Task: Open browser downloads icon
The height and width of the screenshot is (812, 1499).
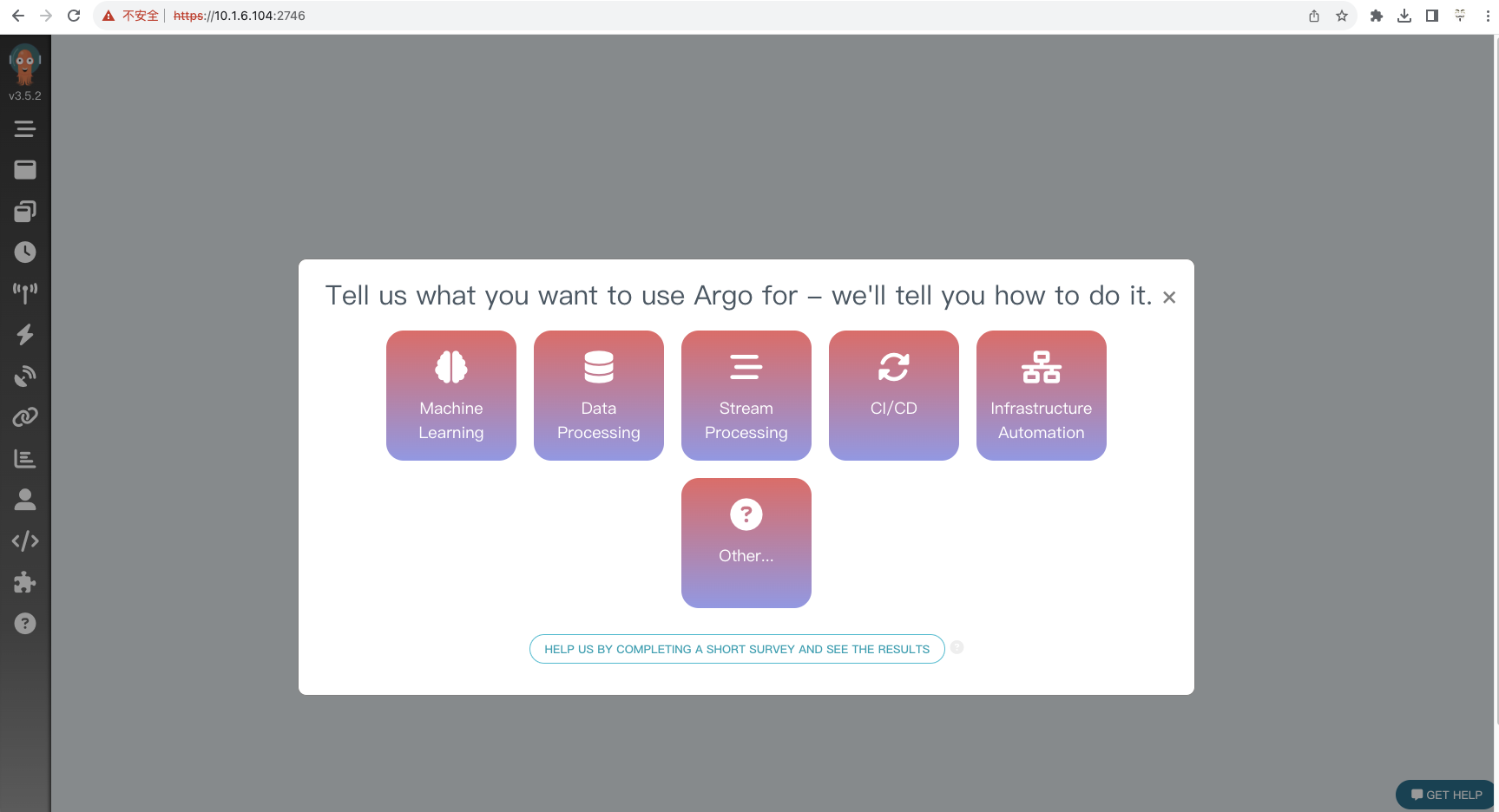Action: [x=1404, y=16]
